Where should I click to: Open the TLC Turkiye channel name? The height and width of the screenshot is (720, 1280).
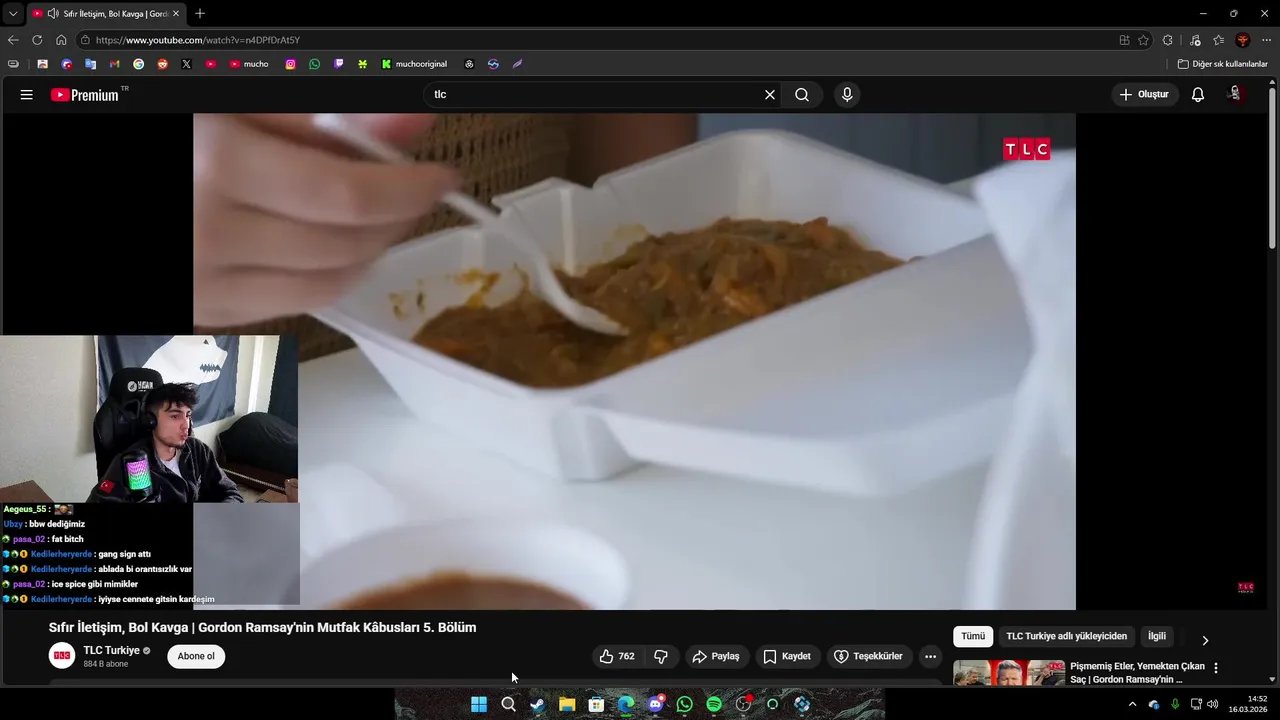click(111, 650)
